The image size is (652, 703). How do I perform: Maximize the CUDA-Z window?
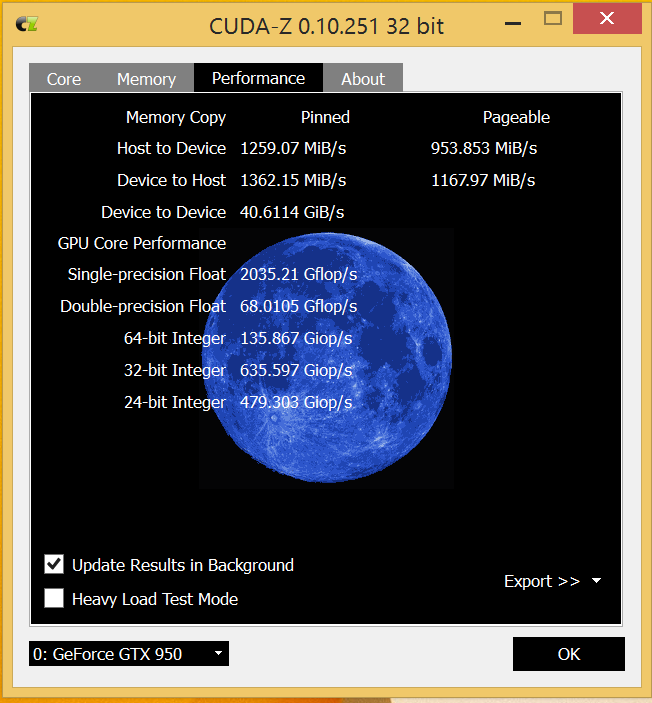(x=552, y=19)
